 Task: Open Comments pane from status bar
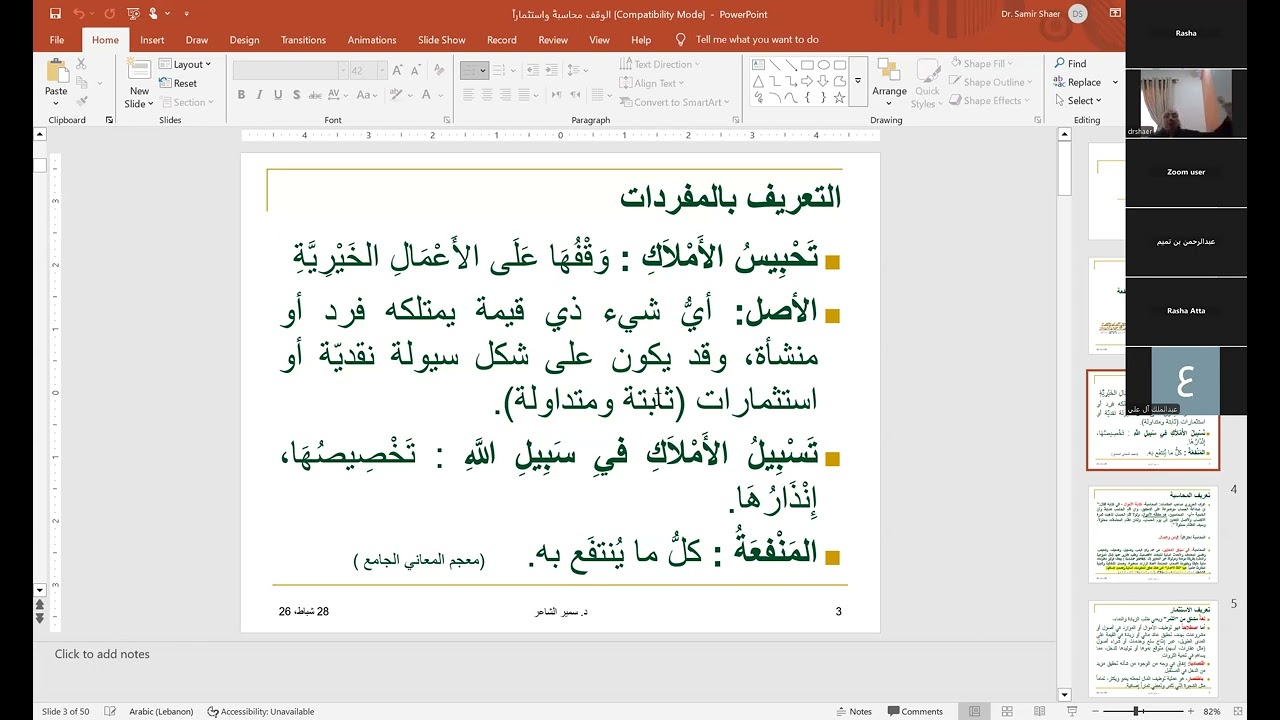914,711
